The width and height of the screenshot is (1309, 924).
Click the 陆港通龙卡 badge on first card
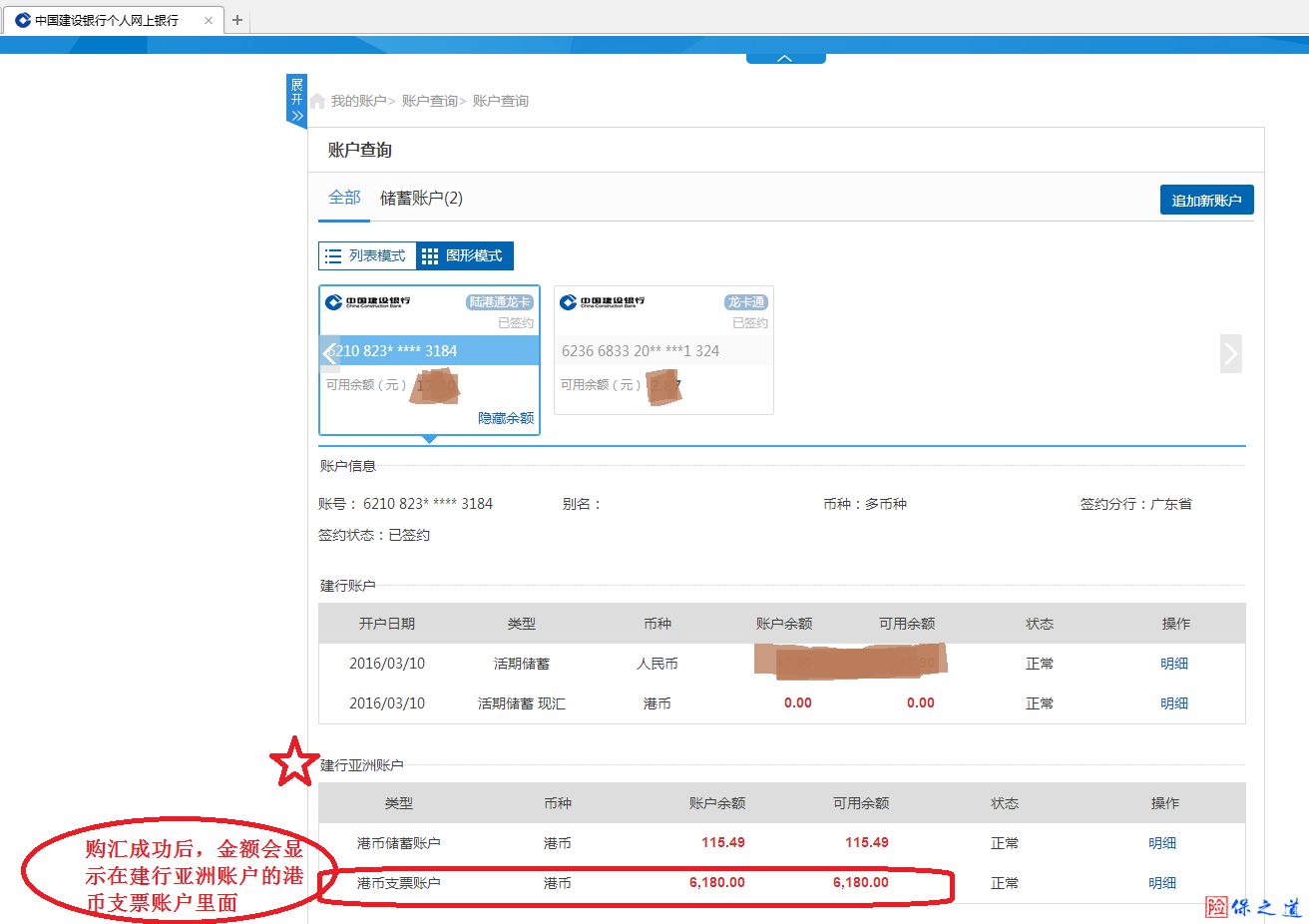pos(500,302)
